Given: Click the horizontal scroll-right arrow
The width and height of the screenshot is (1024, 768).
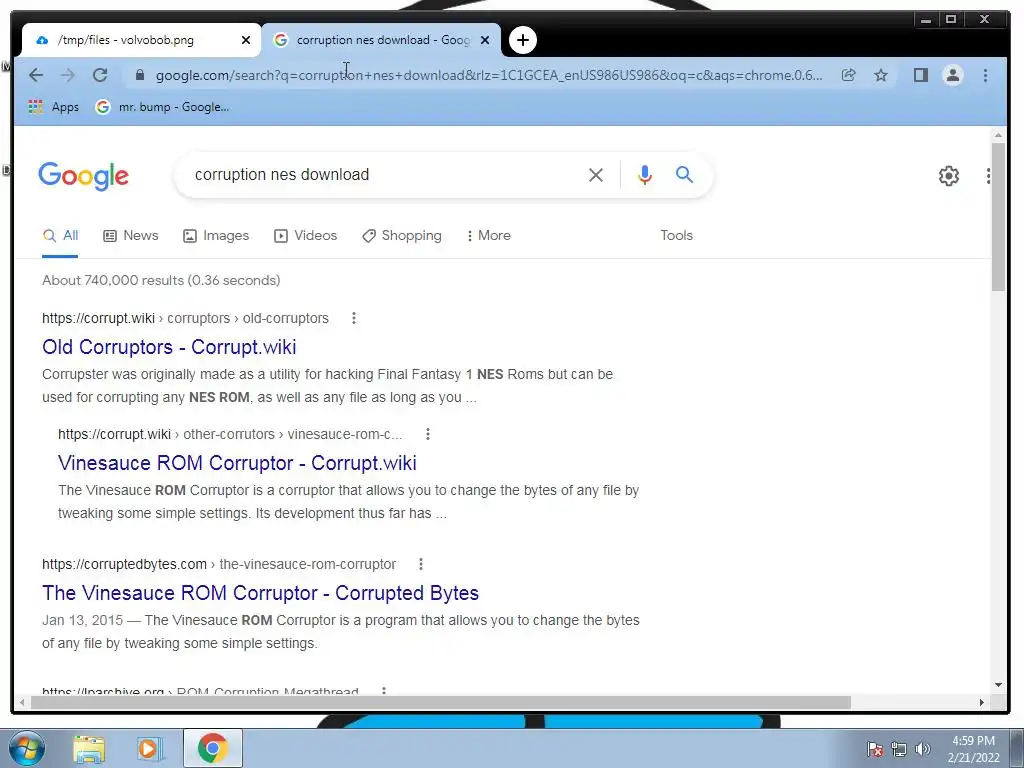Looking at the screenshot, I should point(982,703).
